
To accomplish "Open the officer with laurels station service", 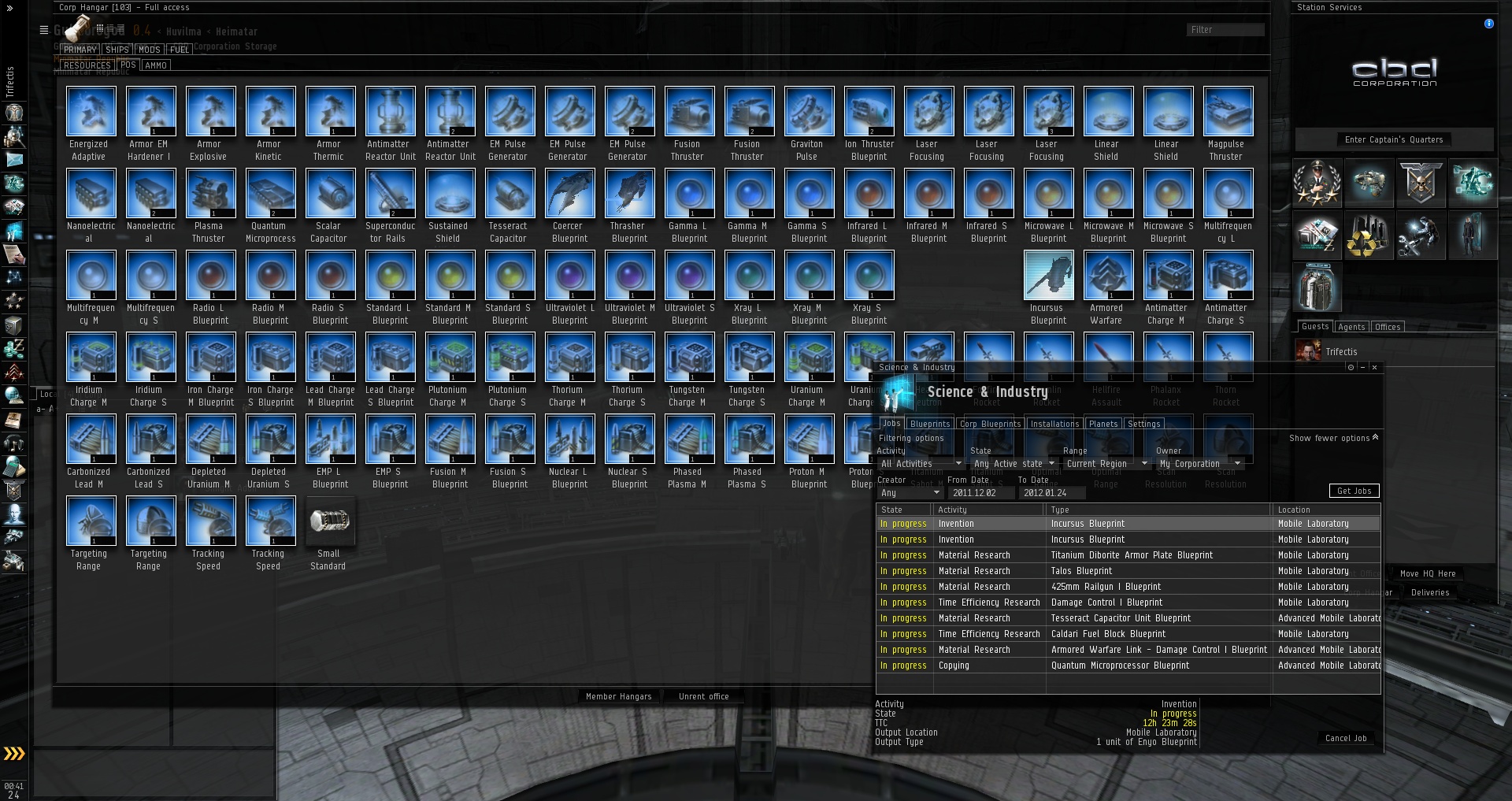I will 1317,183.
